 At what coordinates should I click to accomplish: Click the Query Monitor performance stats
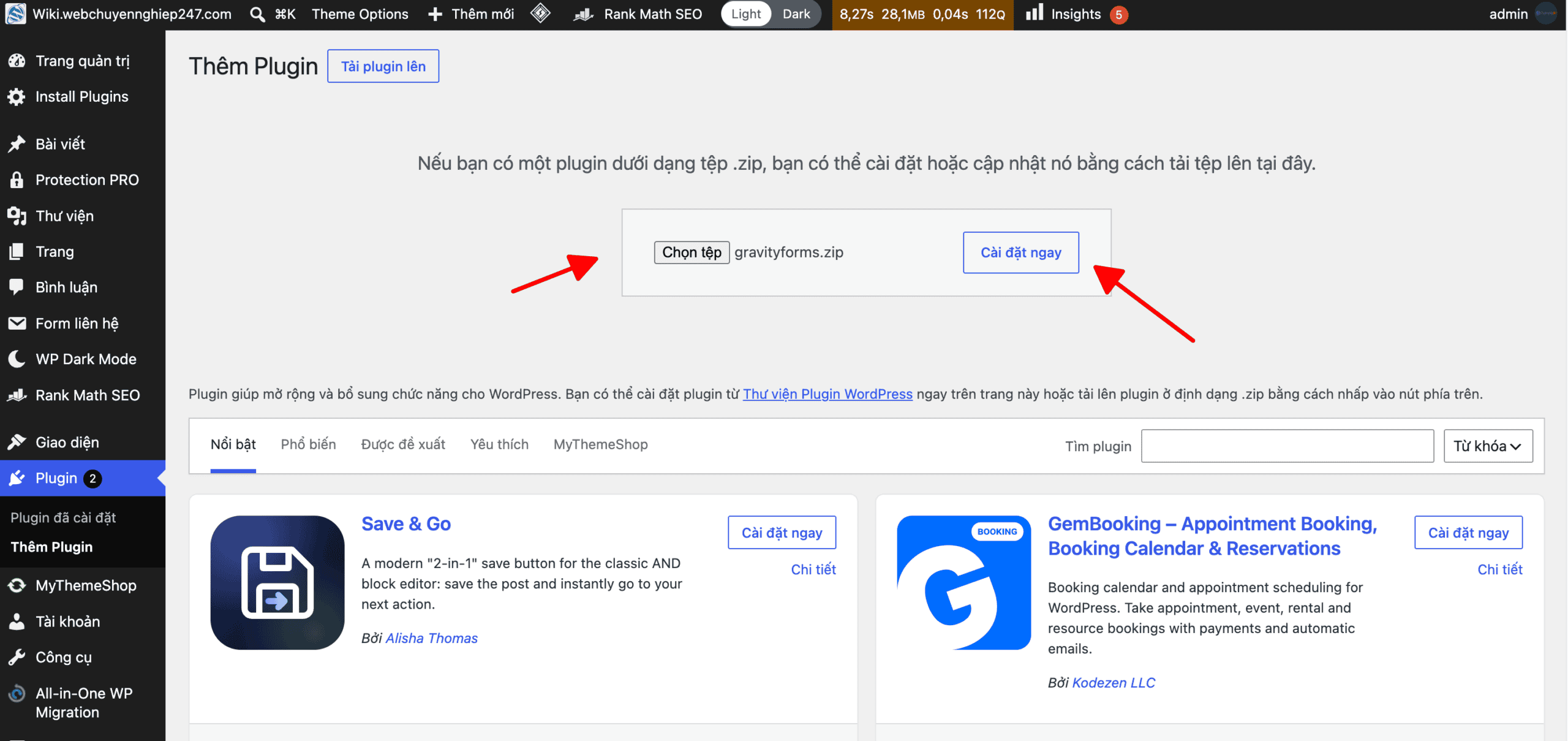coord(922,14)
